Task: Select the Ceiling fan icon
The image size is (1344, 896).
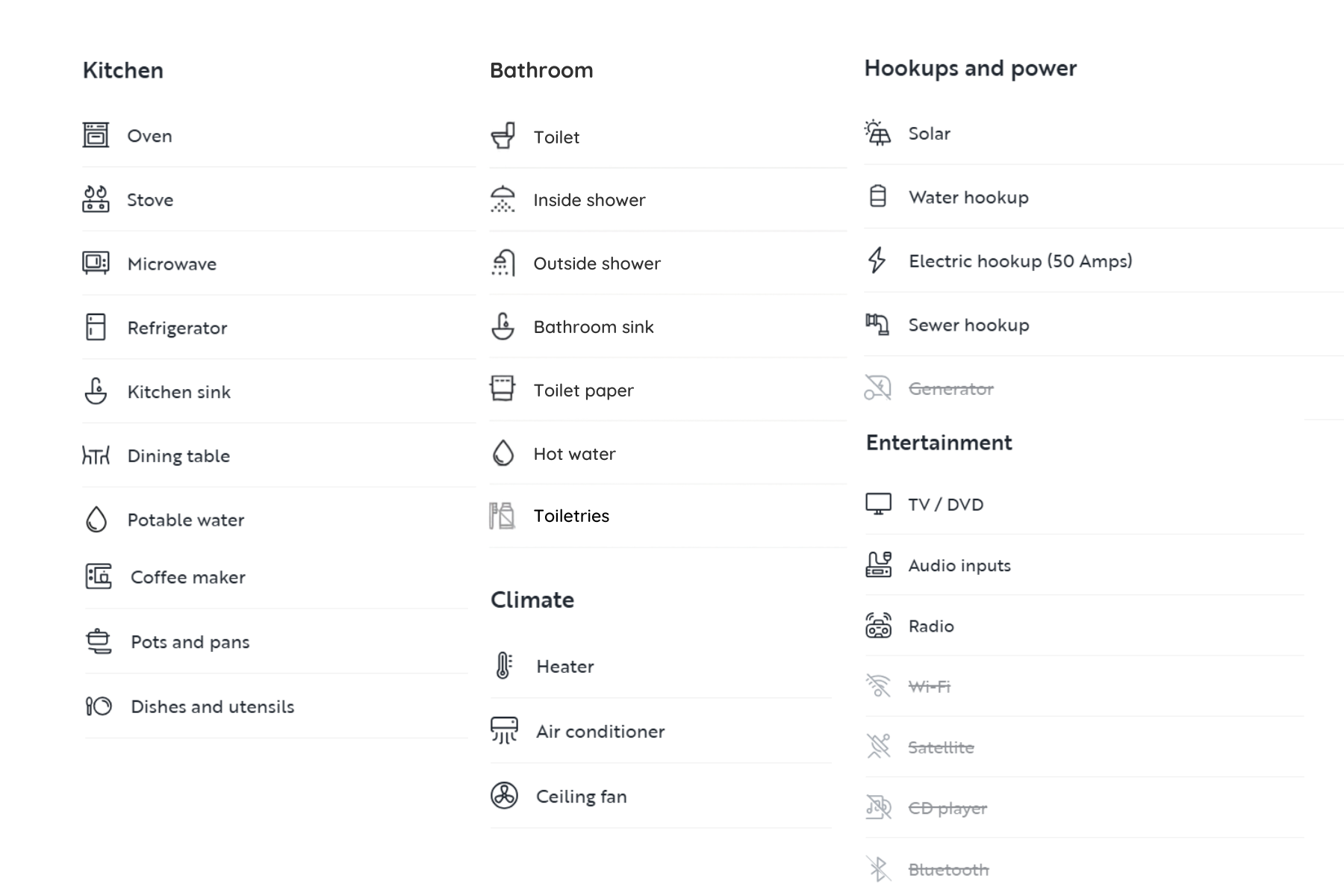Action: click(x=504, y=795)
